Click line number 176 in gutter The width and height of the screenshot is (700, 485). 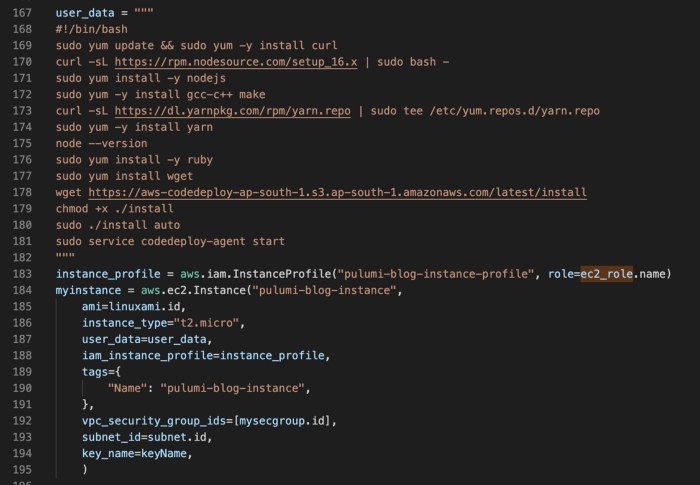[x=22, y=160]
